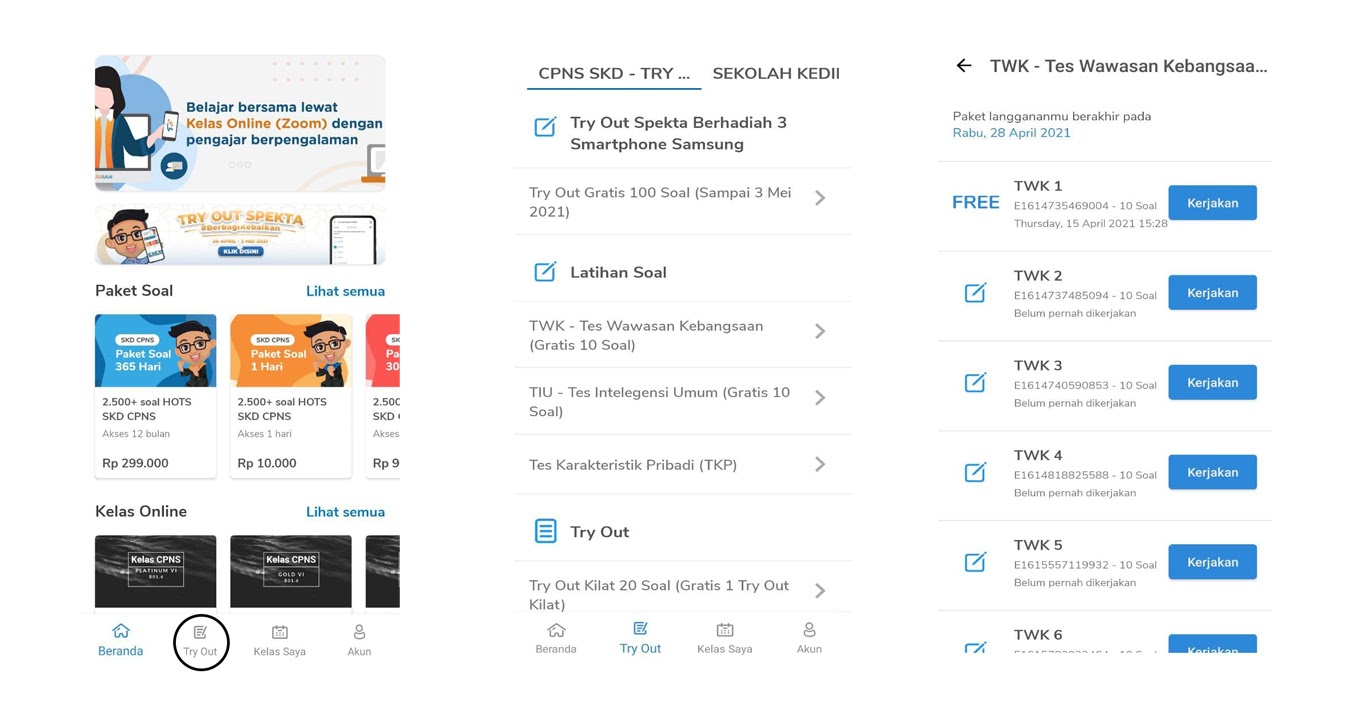The width and height of the screenshot is (1366, 728).
Task: Select the CPNS SKD - TRY OUT tab
Action: pos(613,73)
